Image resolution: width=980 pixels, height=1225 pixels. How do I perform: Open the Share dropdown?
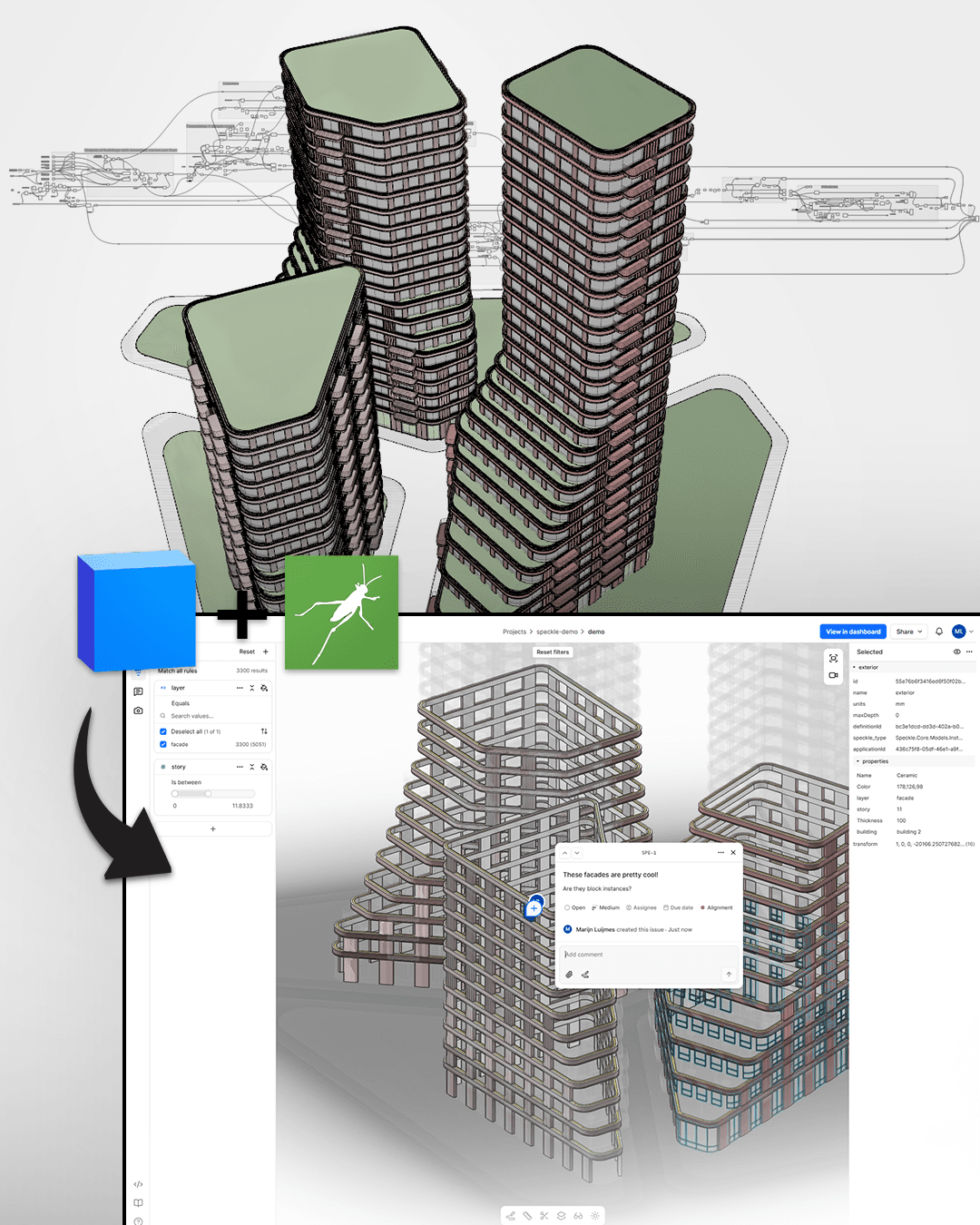tap(909, 632)
